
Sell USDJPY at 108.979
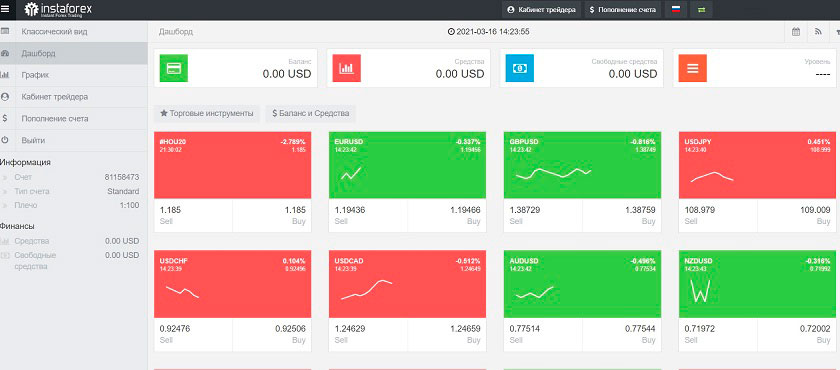[718, 216]
